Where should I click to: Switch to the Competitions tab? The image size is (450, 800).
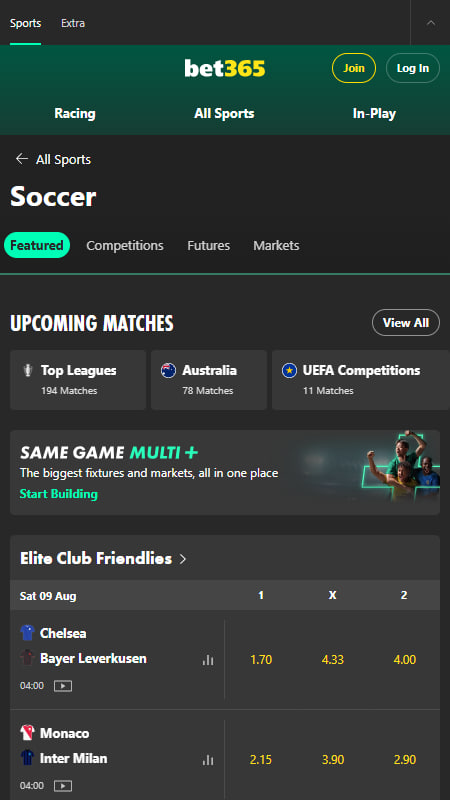pos(125,245)
